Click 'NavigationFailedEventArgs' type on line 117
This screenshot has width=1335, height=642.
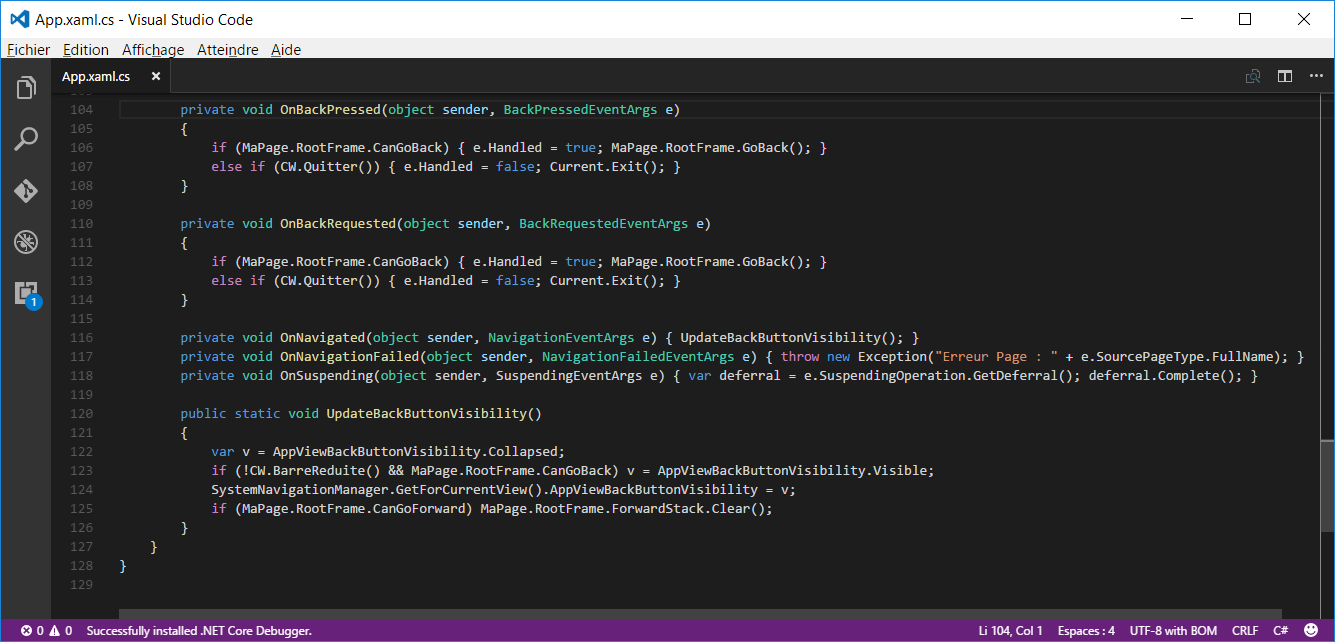638,356
